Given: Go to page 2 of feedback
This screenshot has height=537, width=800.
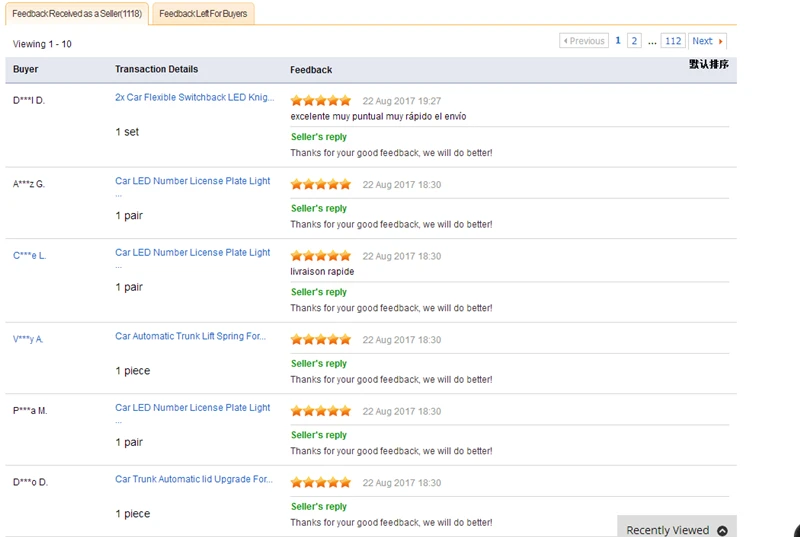Looking at the screenshot, I should tap(634, 41).
